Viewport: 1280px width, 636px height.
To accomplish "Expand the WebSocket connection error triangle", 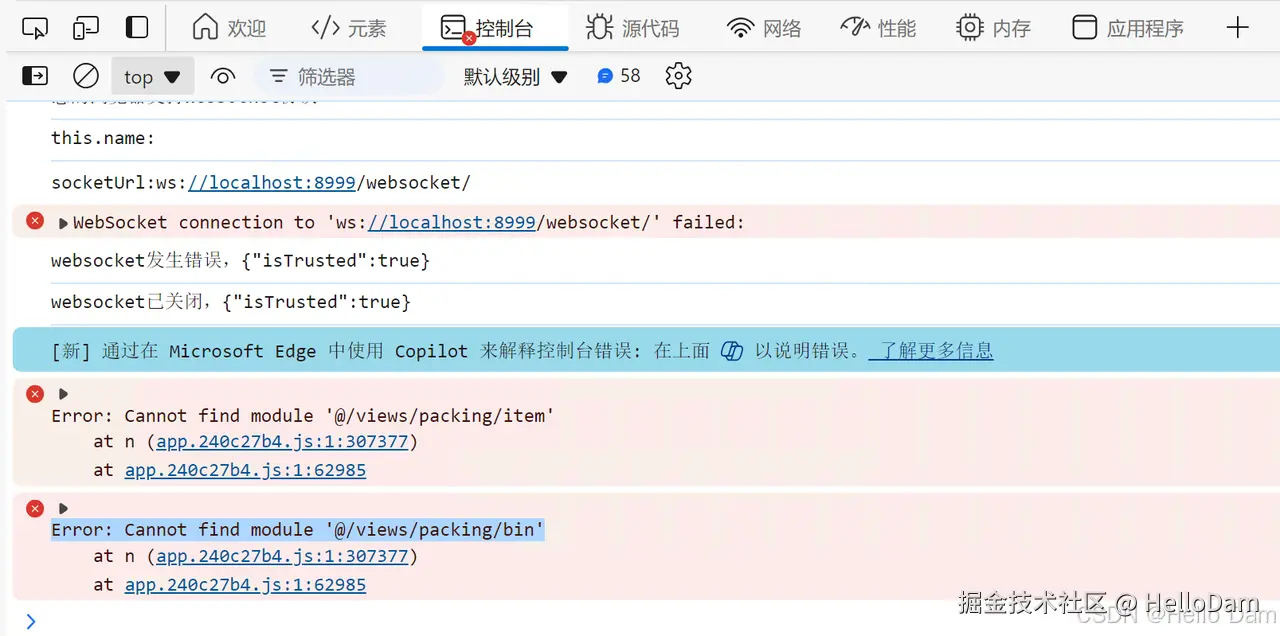I will (64, 223).
